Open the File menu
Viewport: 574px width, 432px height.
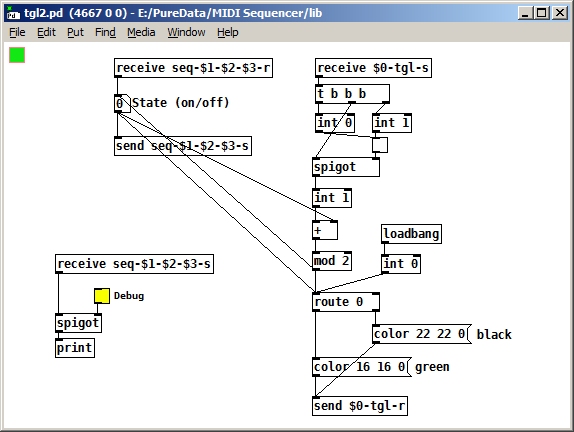pos(17,32)
